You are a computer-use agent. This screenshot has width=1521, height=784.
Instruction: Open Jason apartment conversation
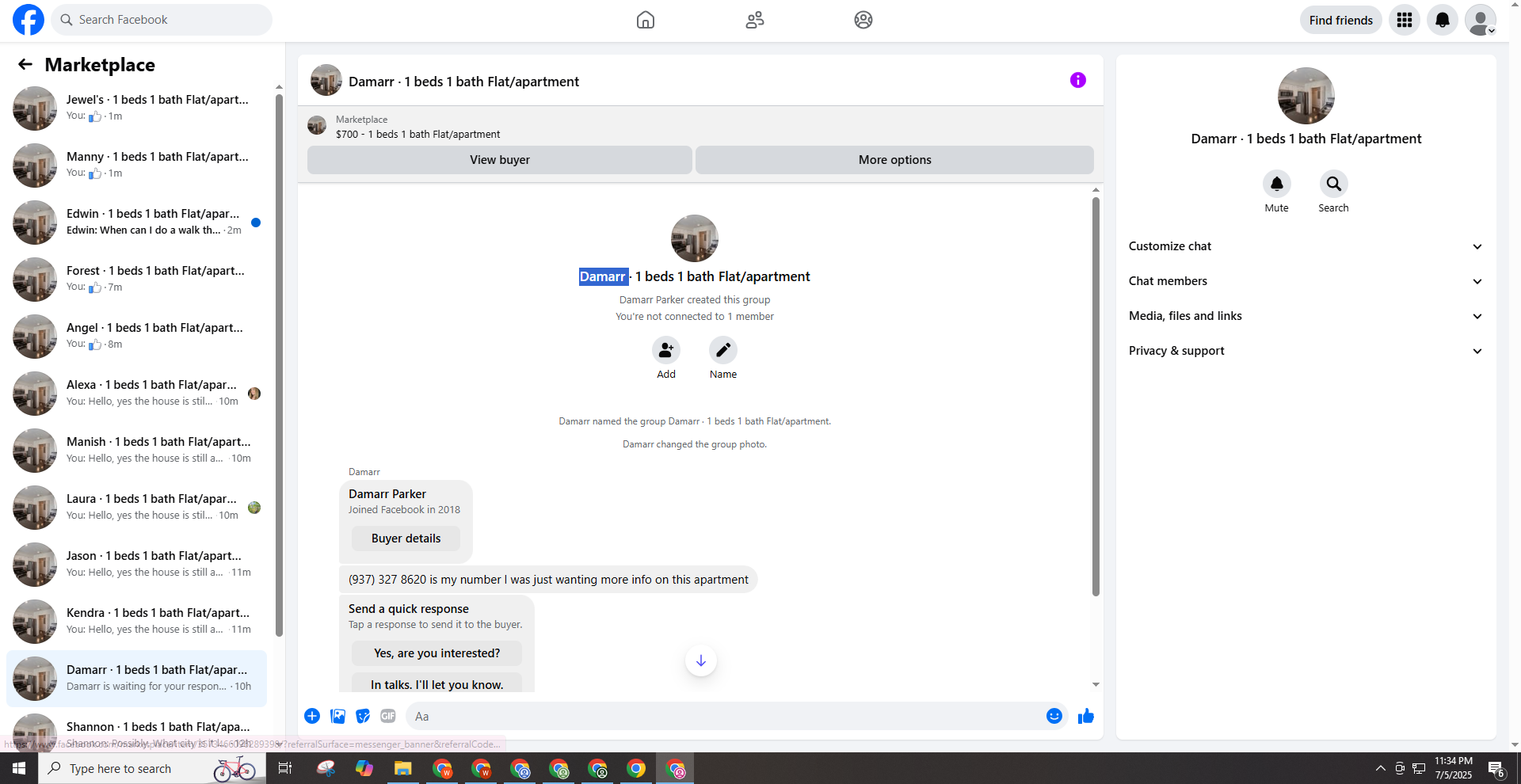click(137, 565)
